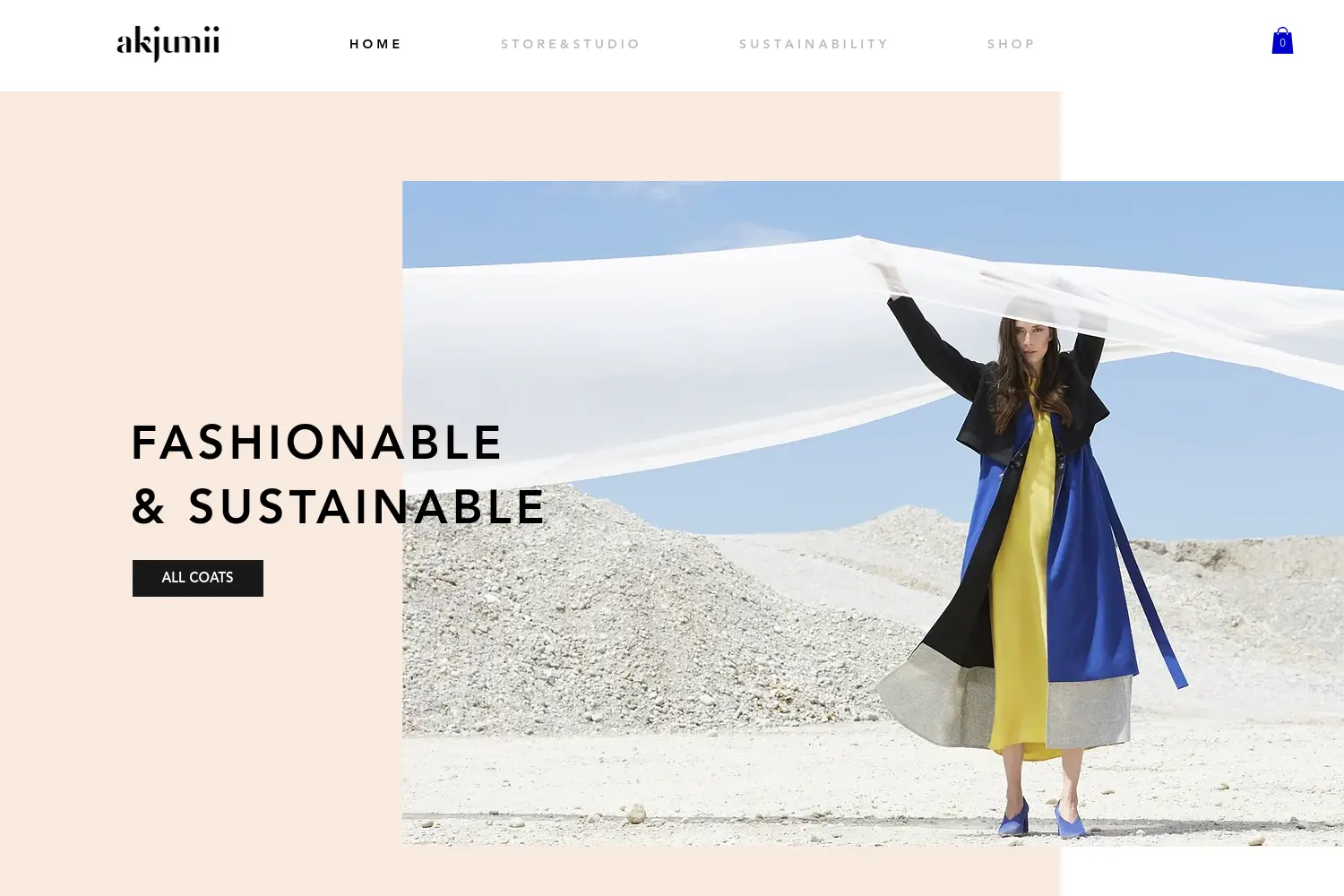1344x896 pixels.
Task: Click the ALL COATS button
Action: coord(198,578)
